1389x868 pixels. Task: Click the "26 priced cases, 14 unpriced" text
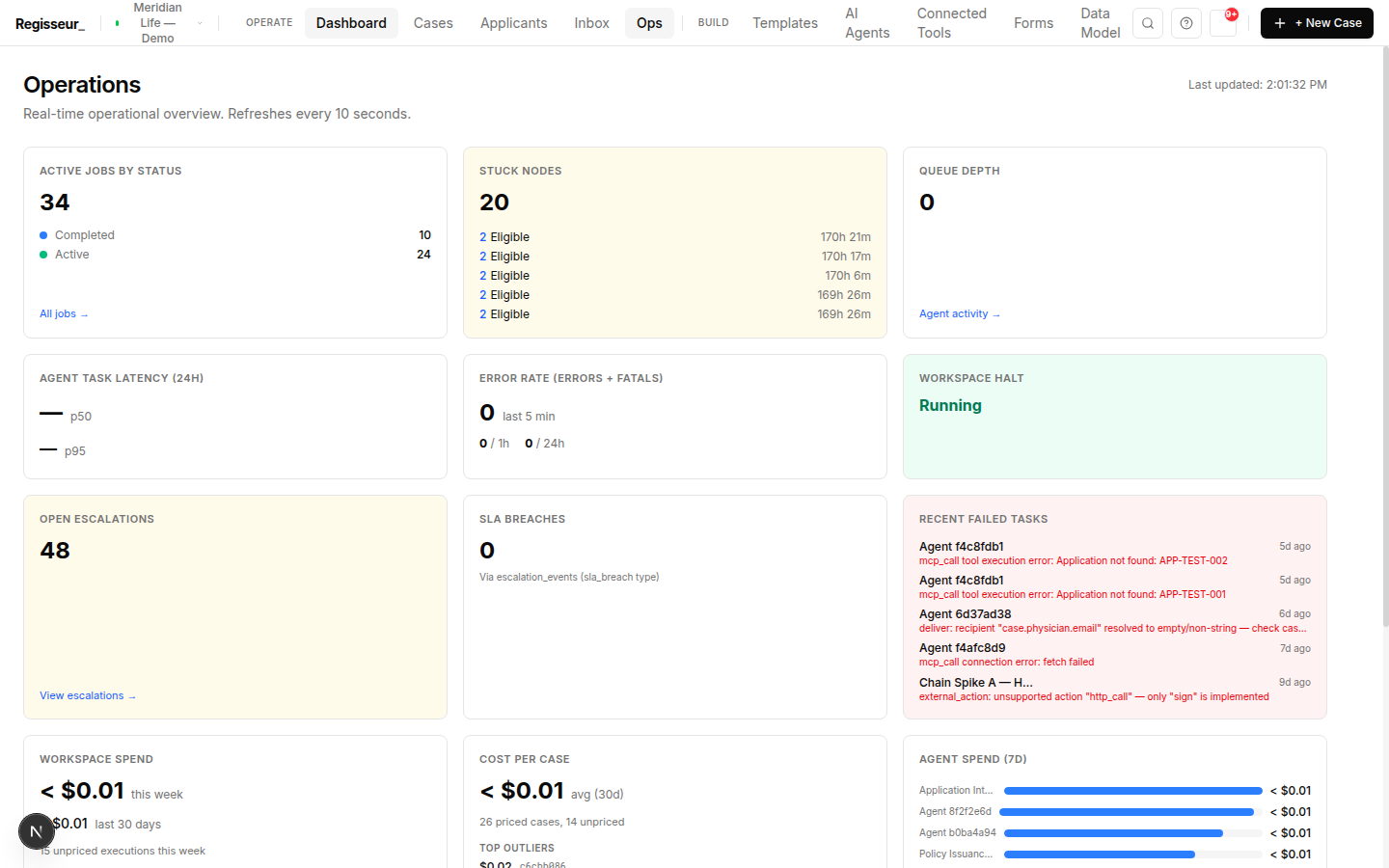point(552,823)
